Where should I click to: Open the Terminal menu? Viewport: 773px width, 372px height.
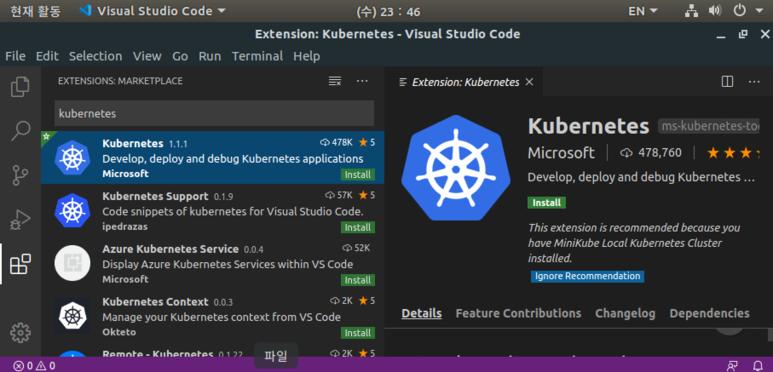point(257,56)
